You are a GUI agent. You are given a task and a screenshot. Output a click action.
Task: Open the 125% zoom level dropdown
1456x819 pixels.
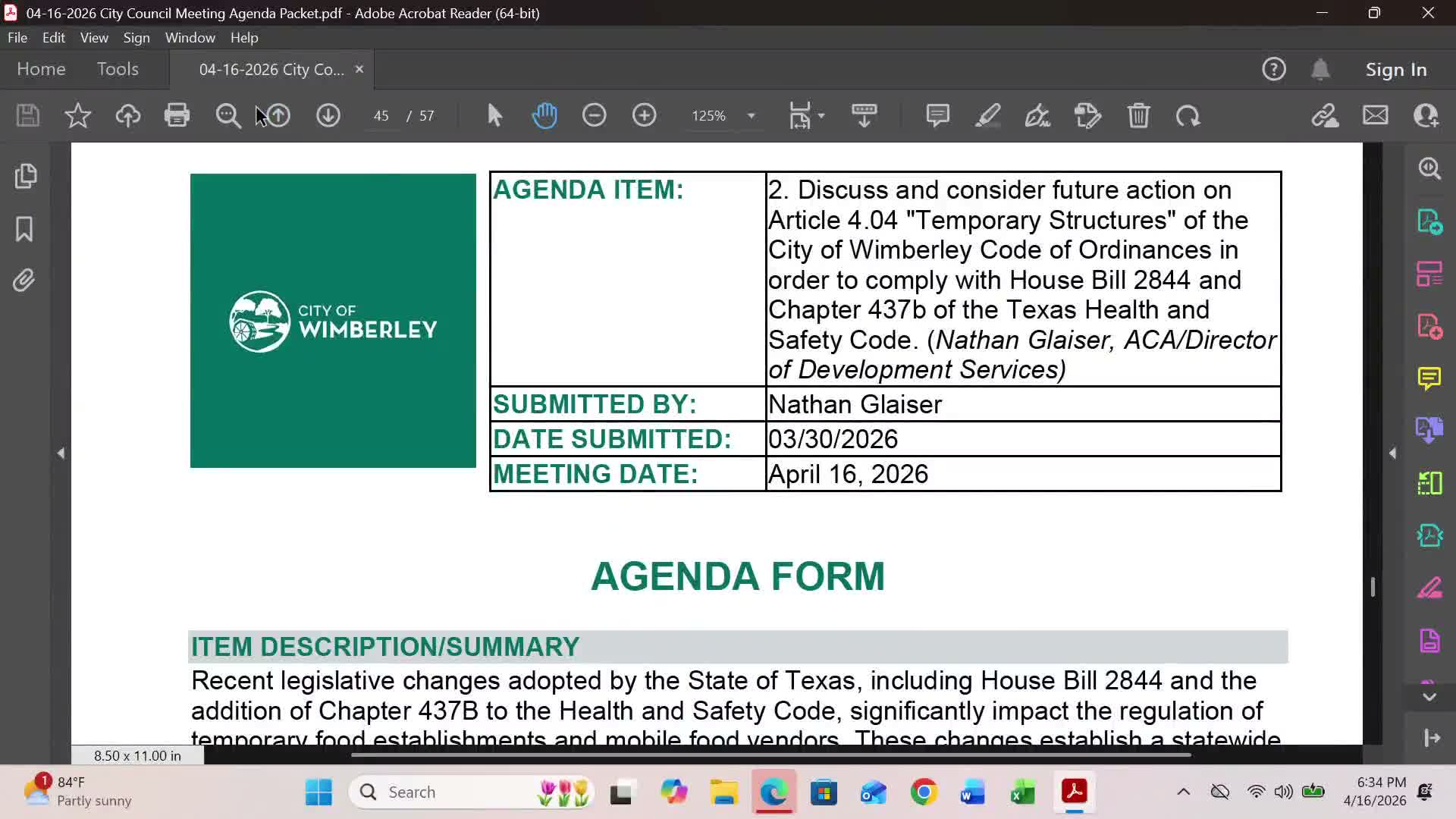tap(751, 116)
